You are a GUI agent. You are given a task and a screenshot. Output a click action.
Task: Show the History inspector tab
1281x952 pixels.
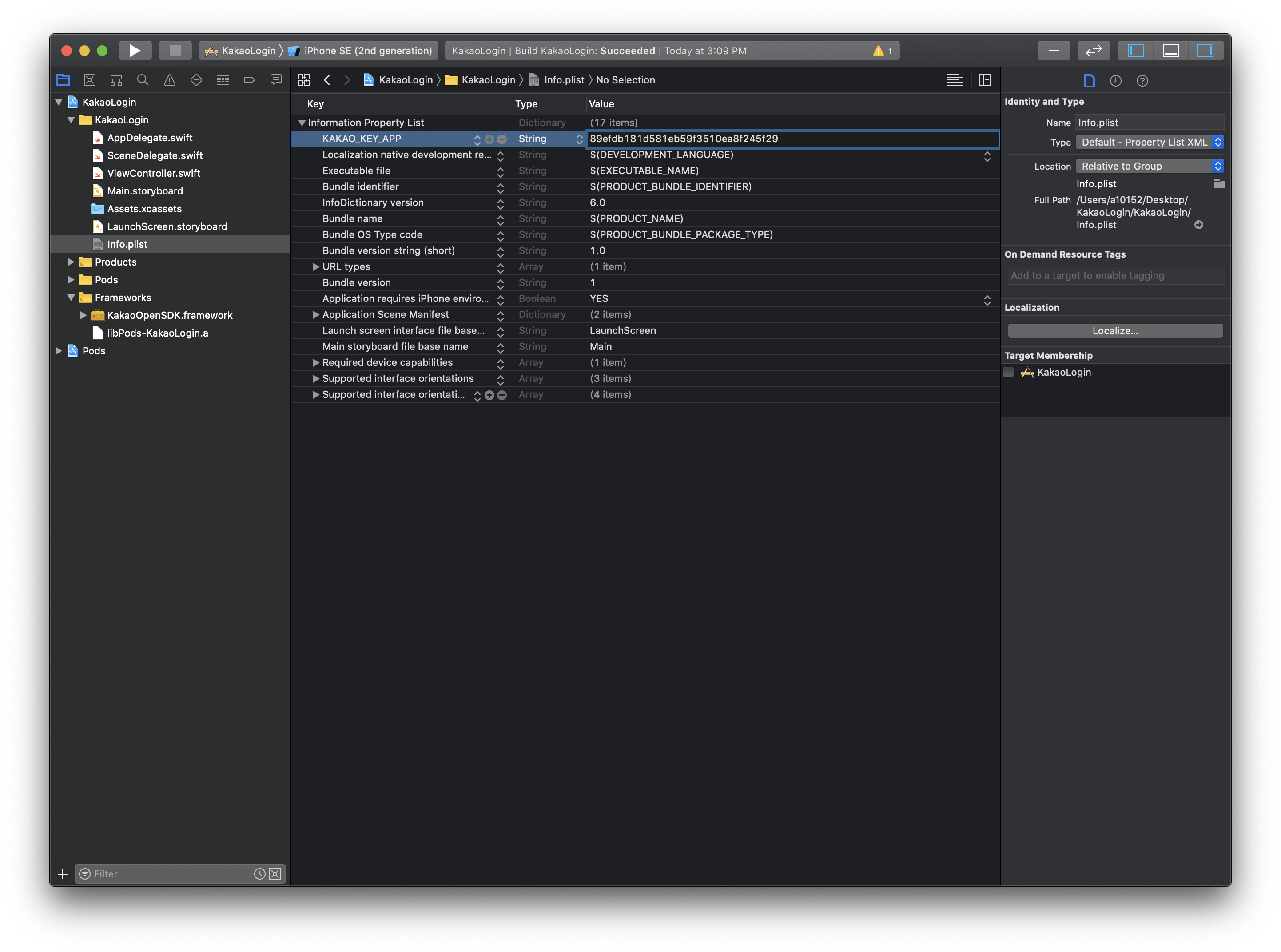[x=1115, y=81]
